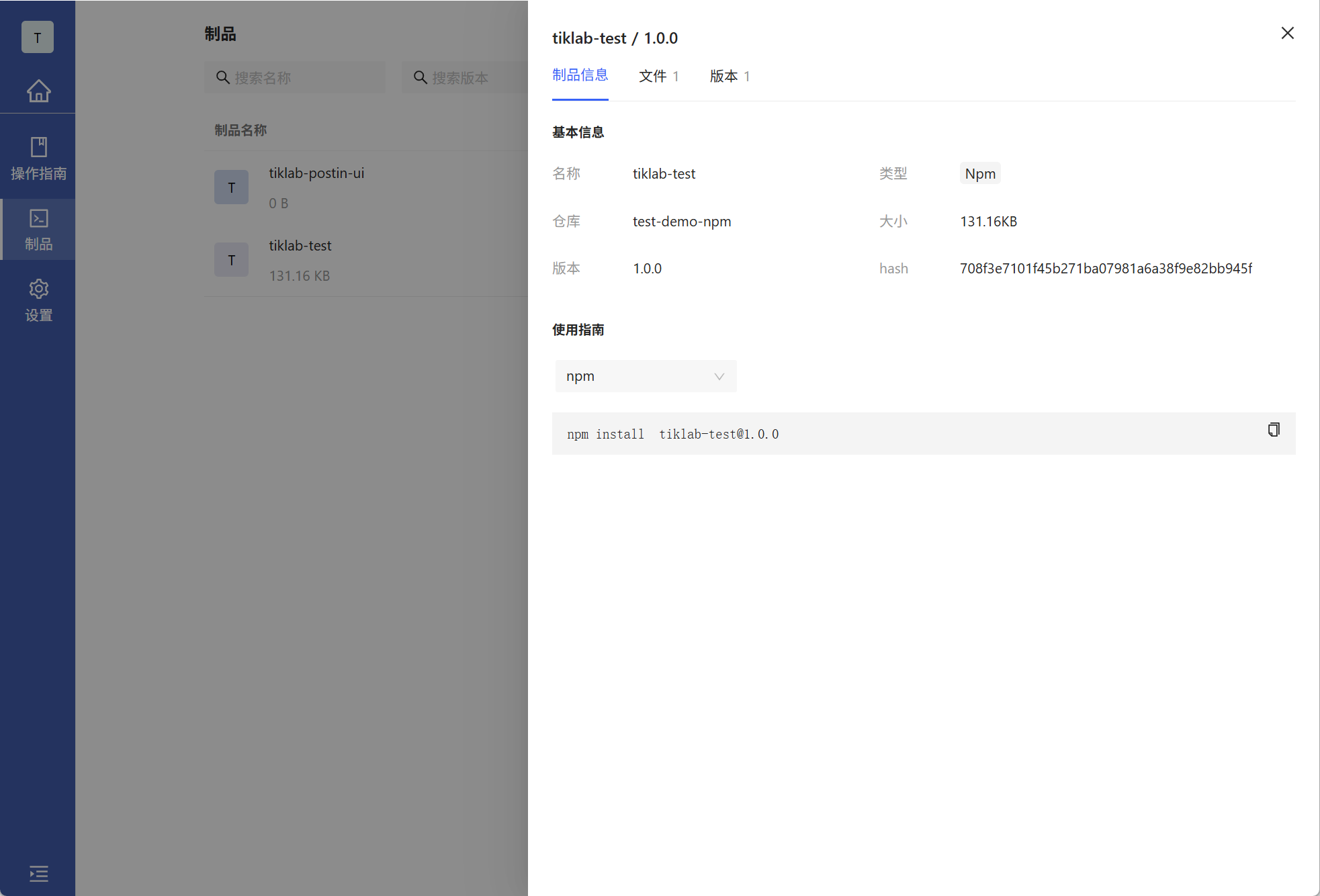This screenshot has height=896, width=1320.
Task: Click the T workspace avatar at top
Action: (38, 38)
